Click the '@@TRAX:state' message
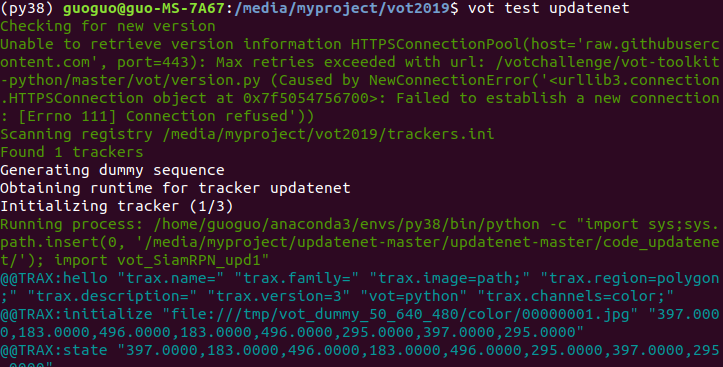This screenshot has height=367, width=723. pos(54,350)
